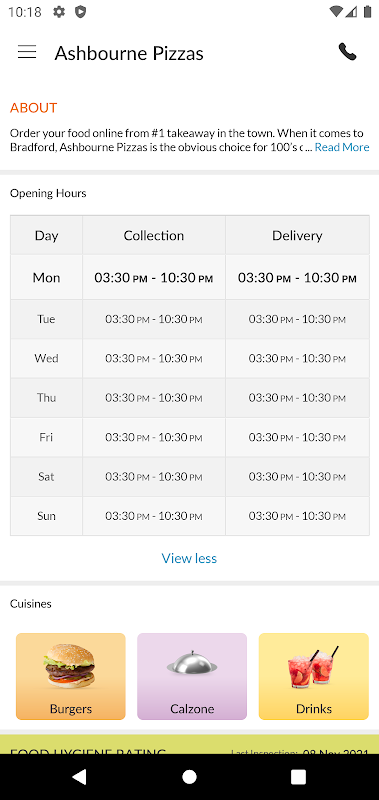Open the hamburger navigation menu
Screen dimensions: 379x800
coord(27,52)
